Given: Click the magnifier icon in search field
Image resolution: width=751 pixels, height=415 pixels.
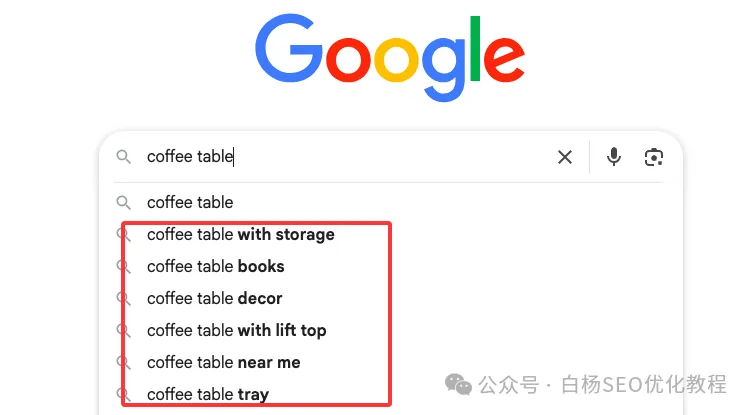Looking at the screenshot, I should [x=124, y=157].
